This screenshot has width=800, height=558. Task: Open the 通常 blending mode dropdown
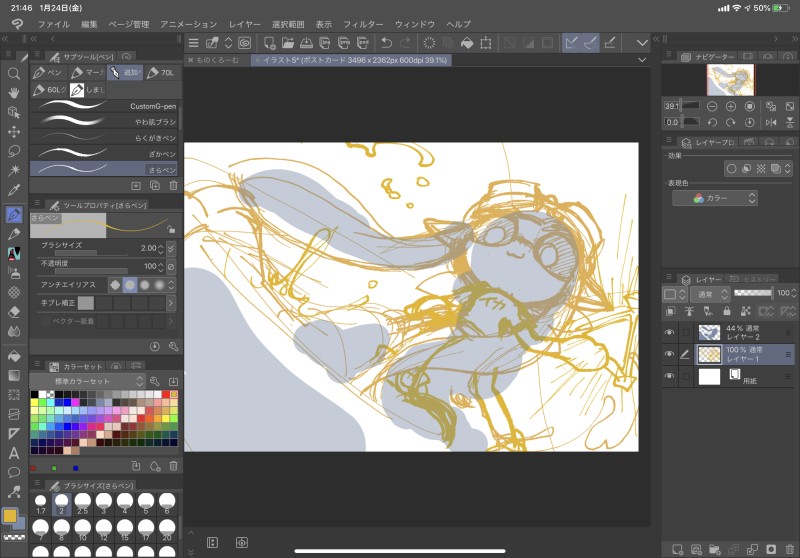coord(711,294)
